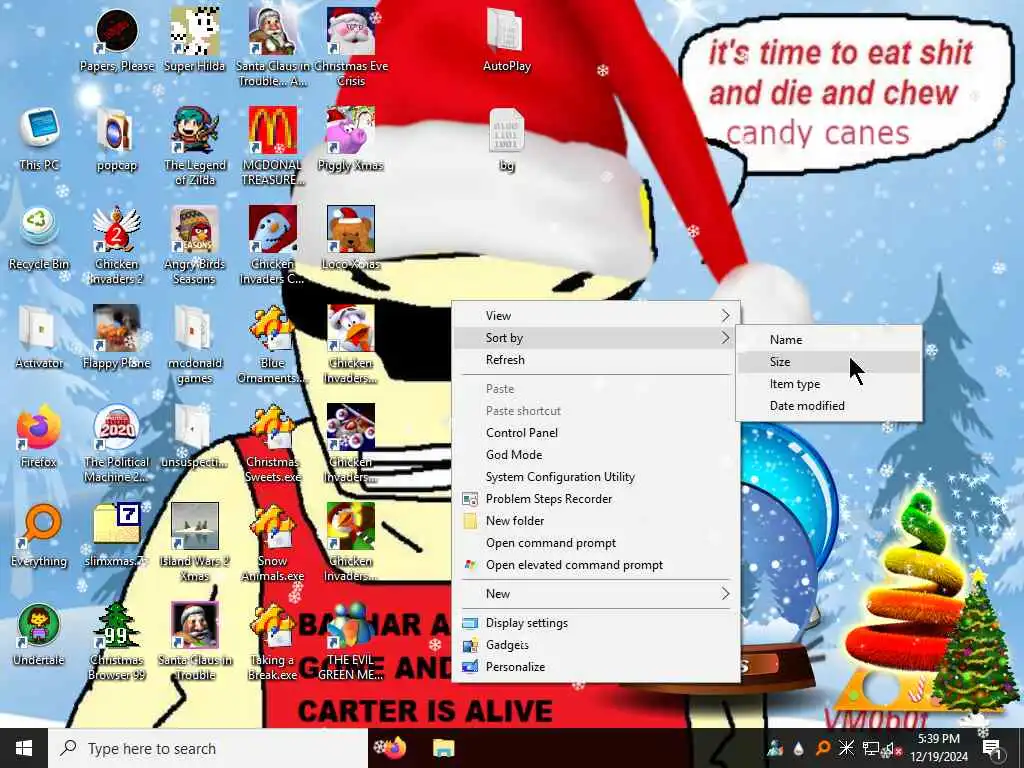Open the popcap folder icon
Image resolution: width=1024 pixels, height=768 pixels.
(117, 139)
